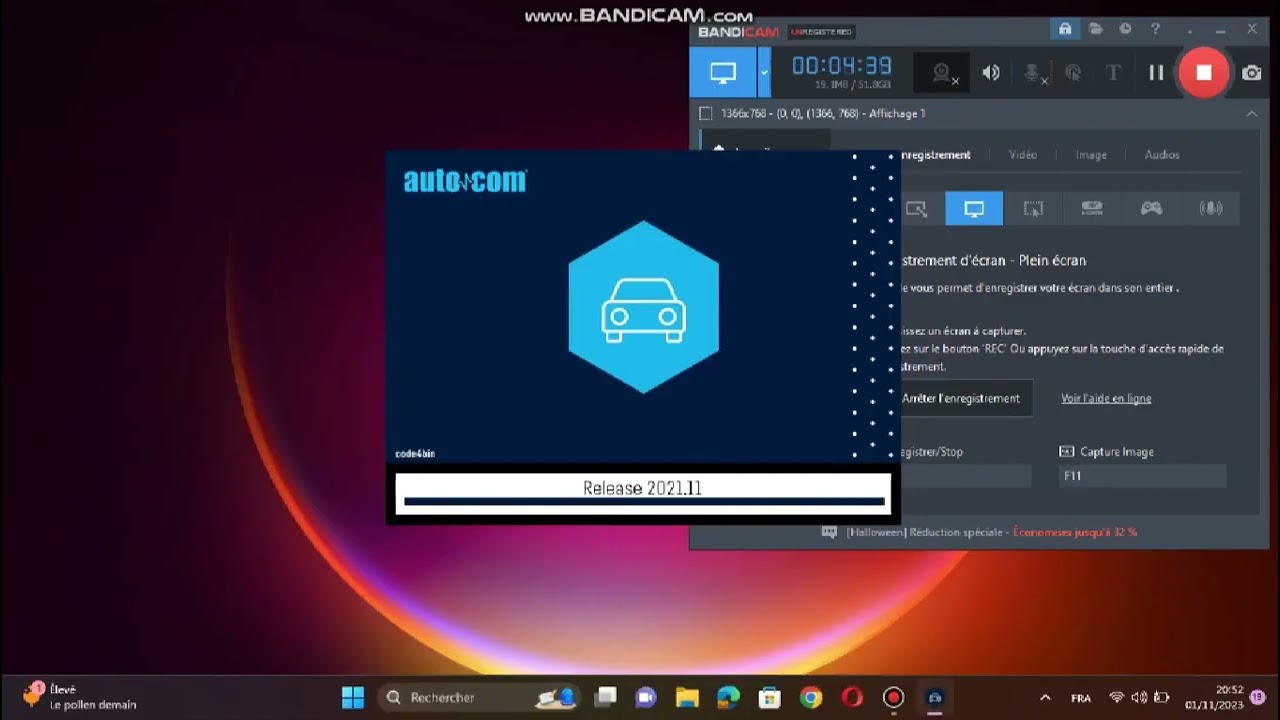Image resolution: width=1280 pixels, height=720 pixels.
Task: Toggle mouse click effect icon in Bandicam
Action: click(1073, 72)
